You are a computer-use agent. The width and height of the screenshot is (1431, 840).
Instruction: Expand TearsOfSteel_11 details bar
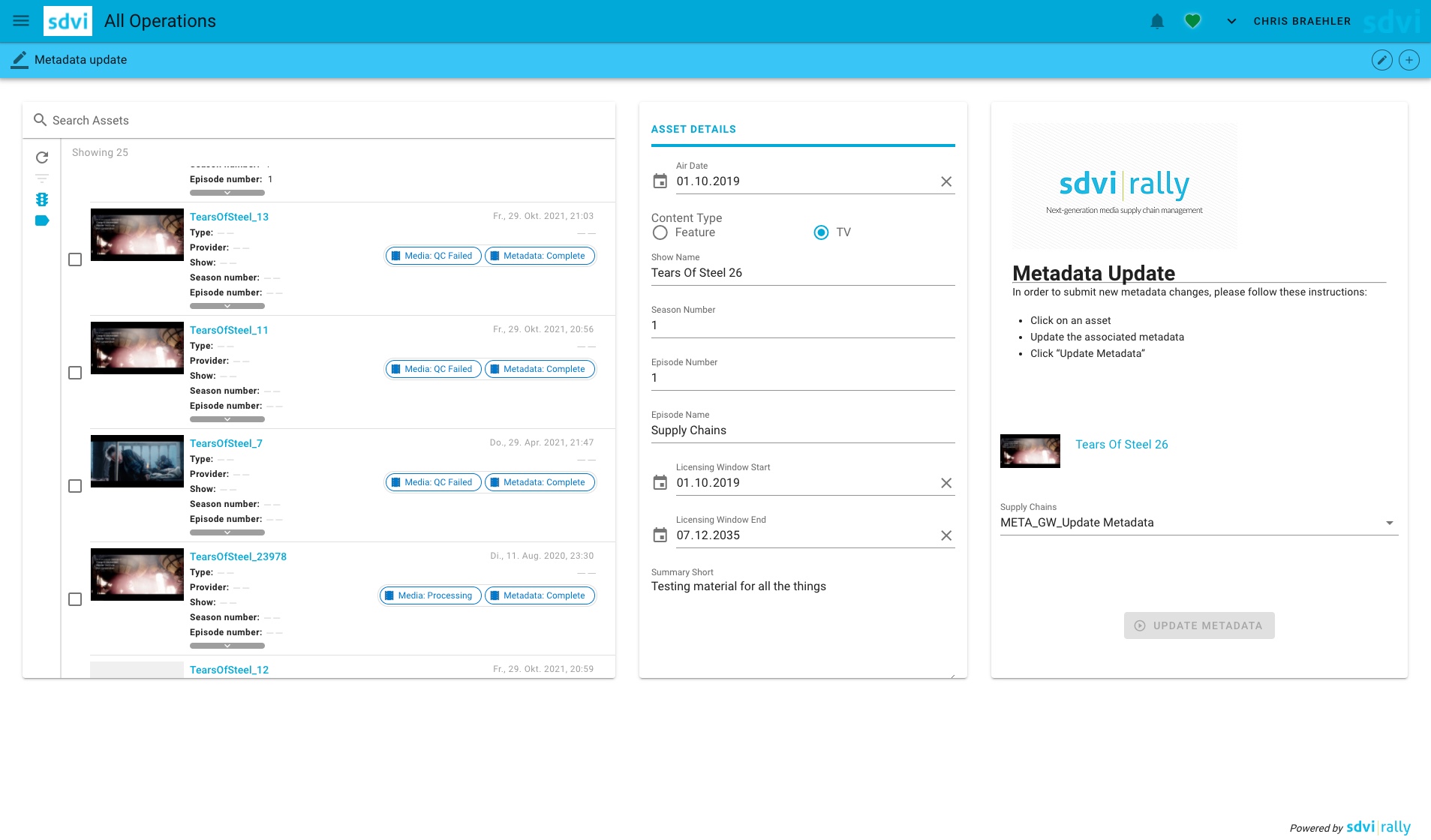(x=227, y=419)
